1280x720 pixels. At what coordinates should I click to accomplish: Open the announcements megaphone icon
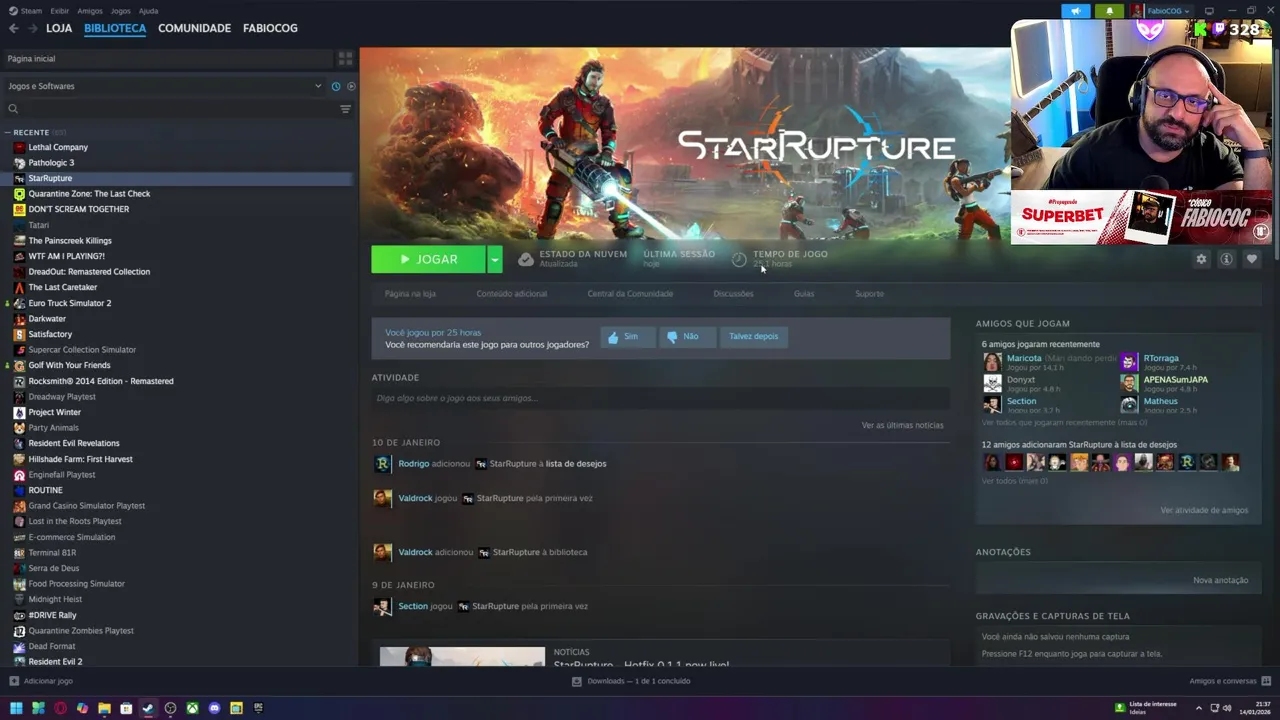click(1076, 11)
